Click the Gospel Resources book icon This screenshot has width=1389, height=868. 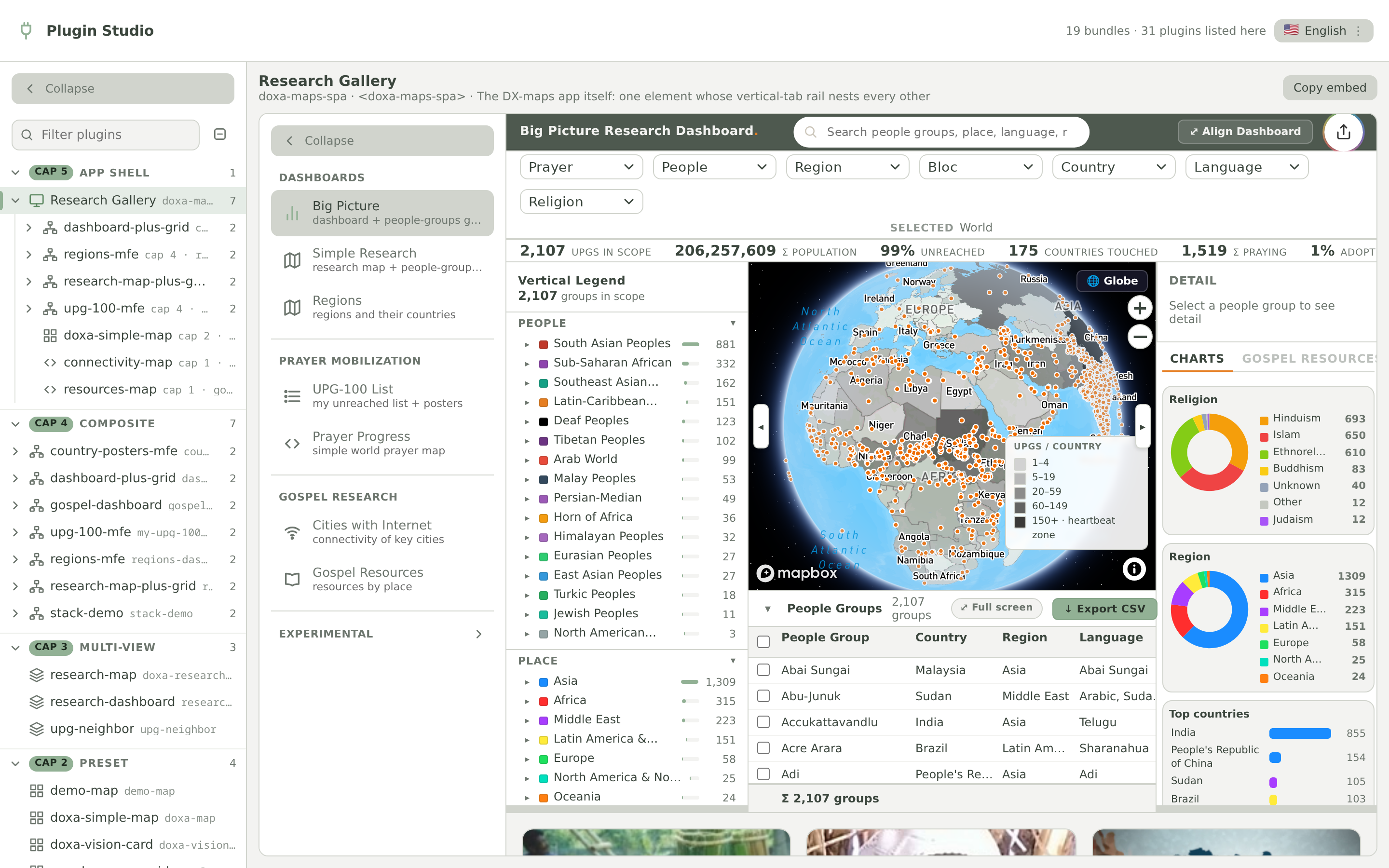[292, 579]
